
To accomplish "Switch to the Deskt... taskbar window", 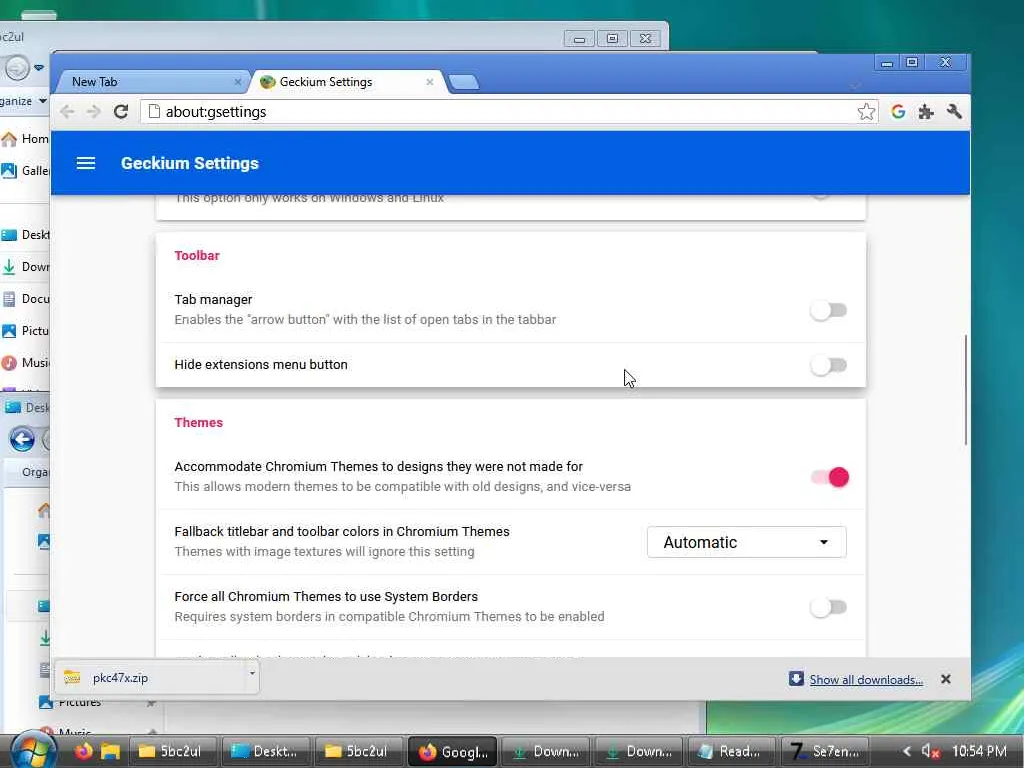I will click(x=266, y=751).
